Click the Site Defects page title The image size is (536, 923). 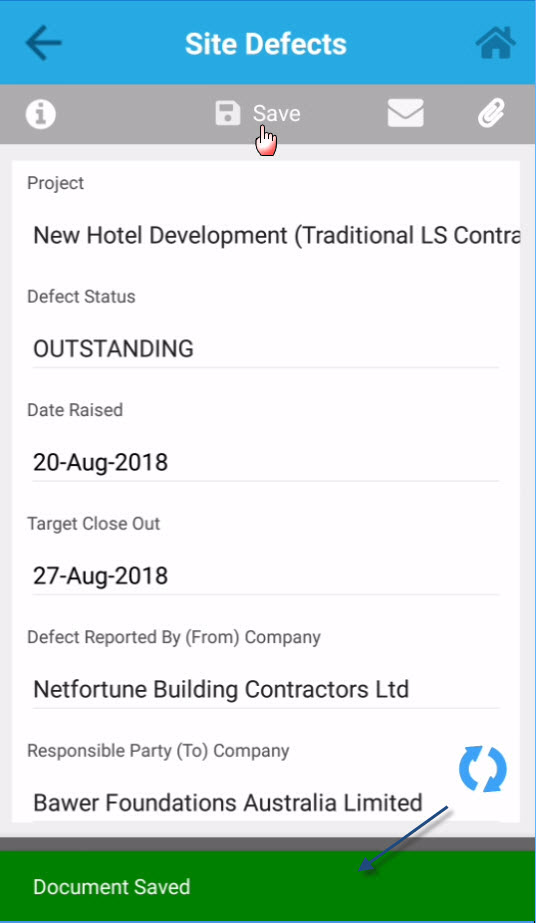click(266, 44)
